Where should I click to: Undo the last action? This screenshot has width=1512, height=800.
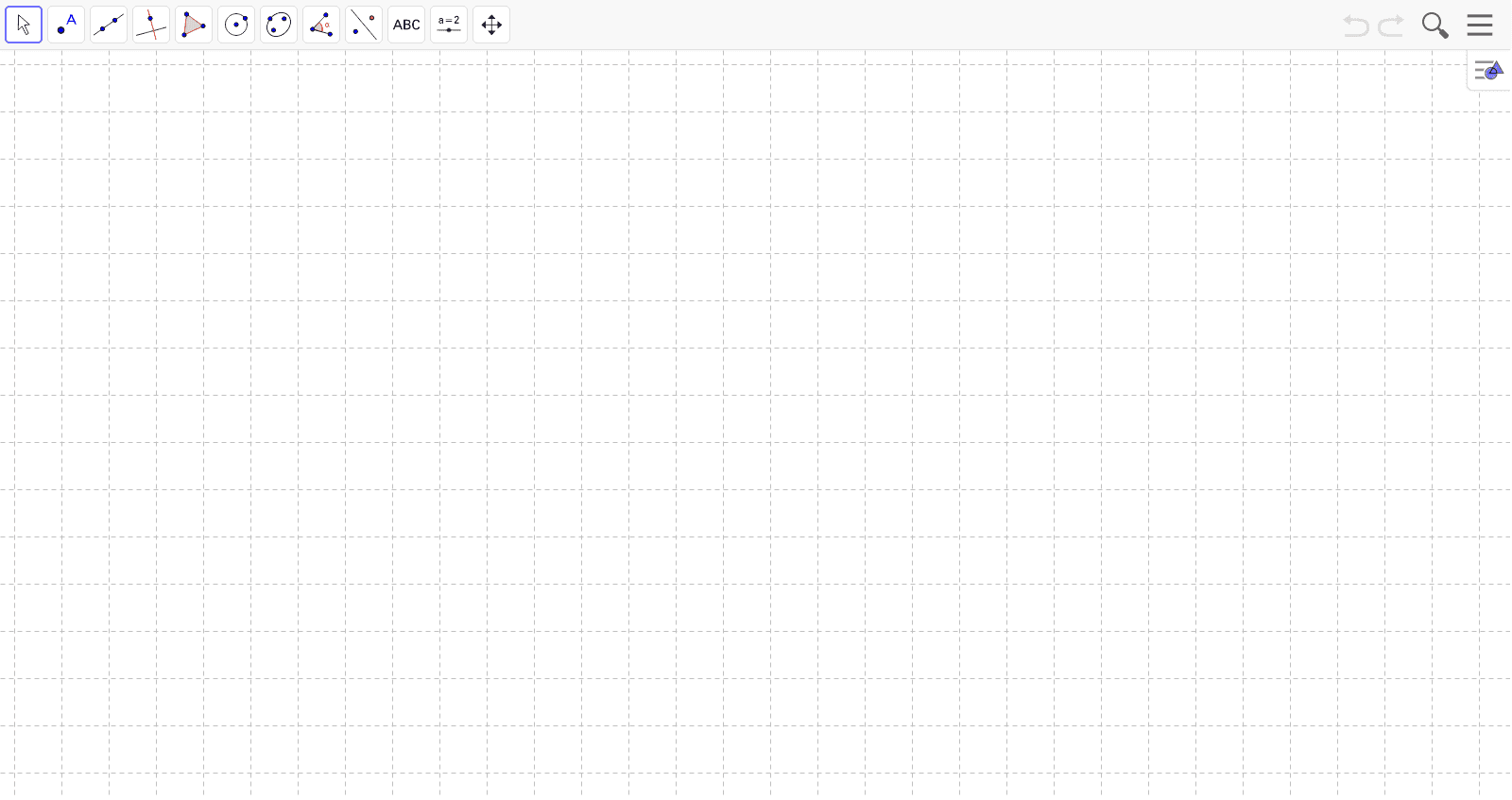click(x=1356, y=26)
